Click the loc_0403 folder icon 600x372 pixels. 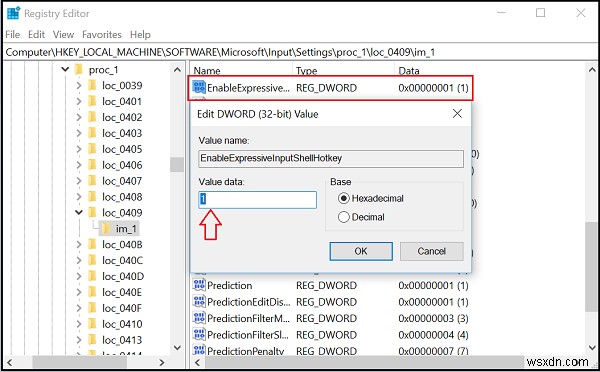click(93, 133)
